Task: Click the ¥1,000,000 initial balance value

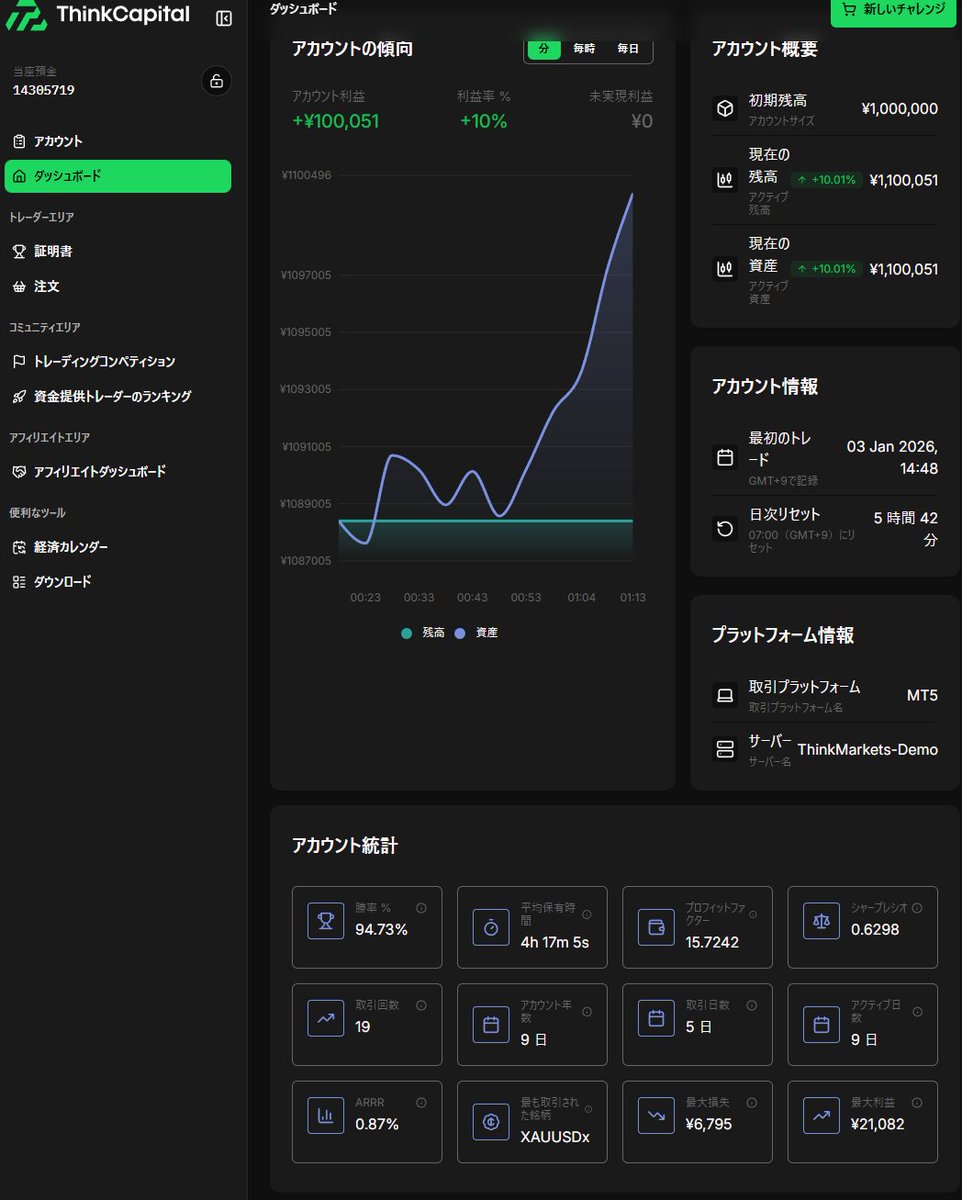Action: [900, 109]
